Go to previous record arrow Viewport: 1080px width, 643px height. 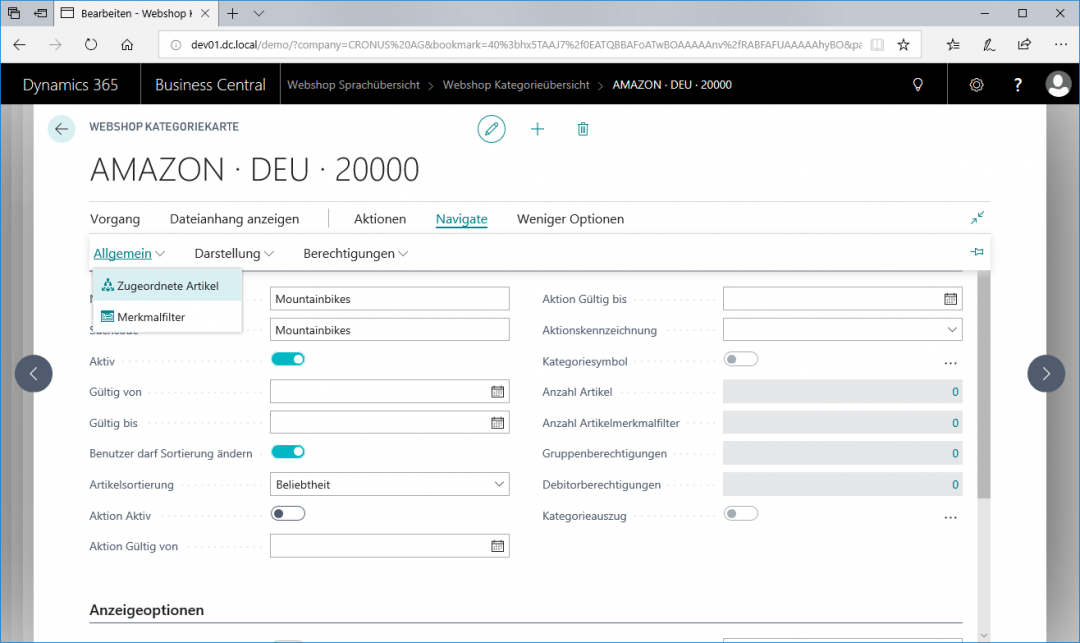34,373
